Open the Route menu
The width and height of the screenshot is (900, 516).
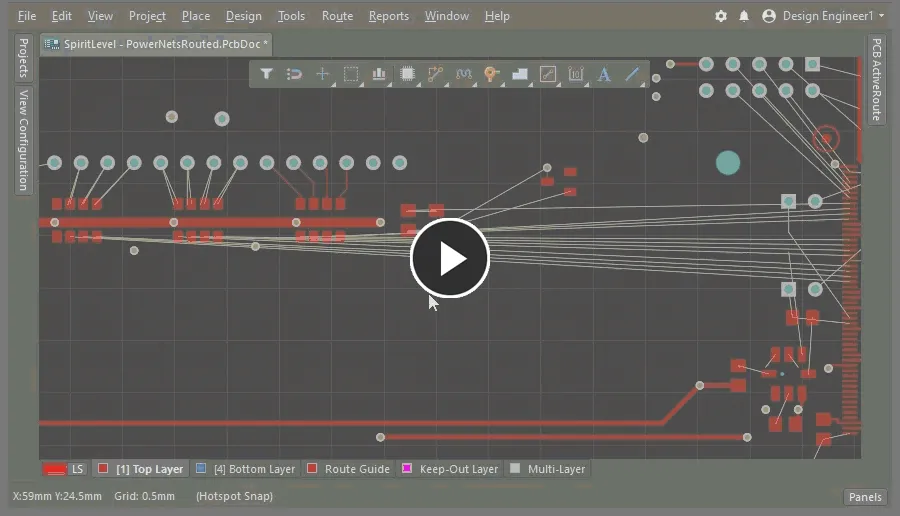coord(337,16)
